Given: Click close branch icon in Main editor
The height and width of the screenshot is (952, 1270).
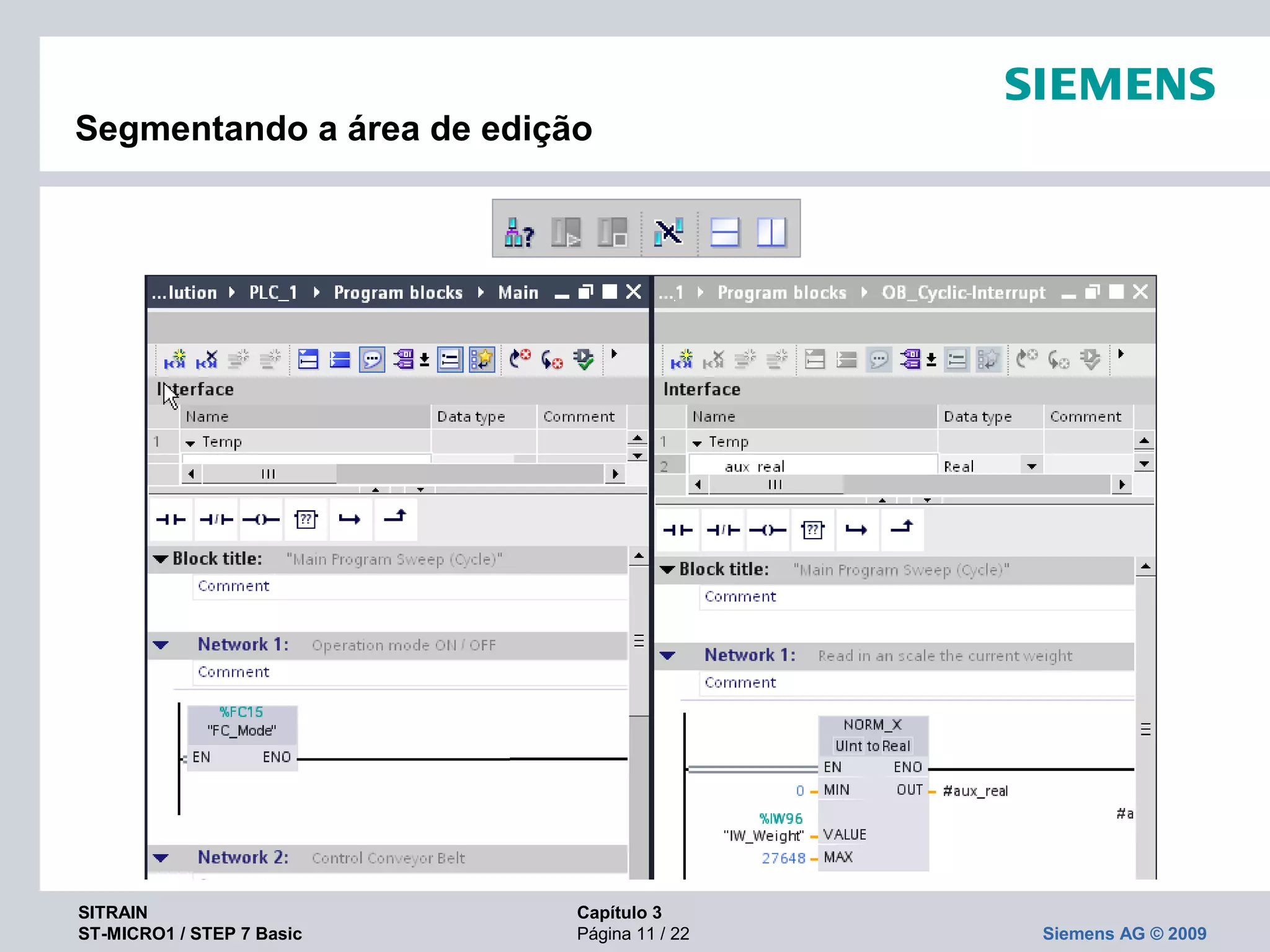Looking at the screenshot, I should 395,519.
